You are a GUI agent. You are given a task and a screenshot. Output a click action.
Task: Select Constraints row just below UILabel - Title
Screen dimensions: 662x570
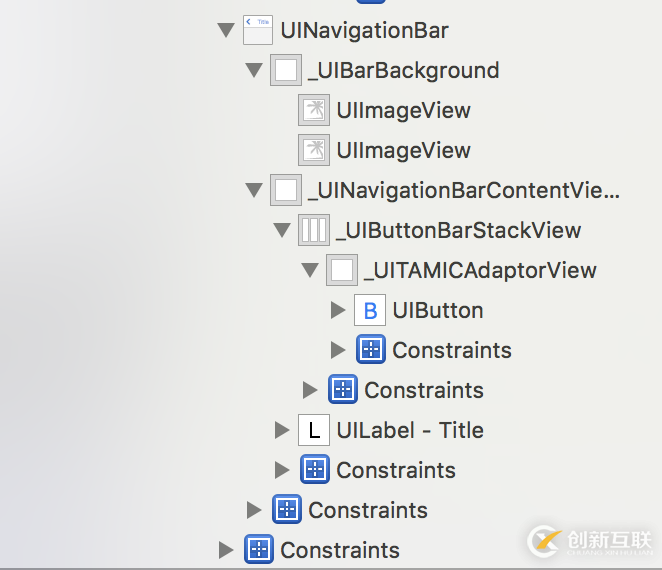395,470
